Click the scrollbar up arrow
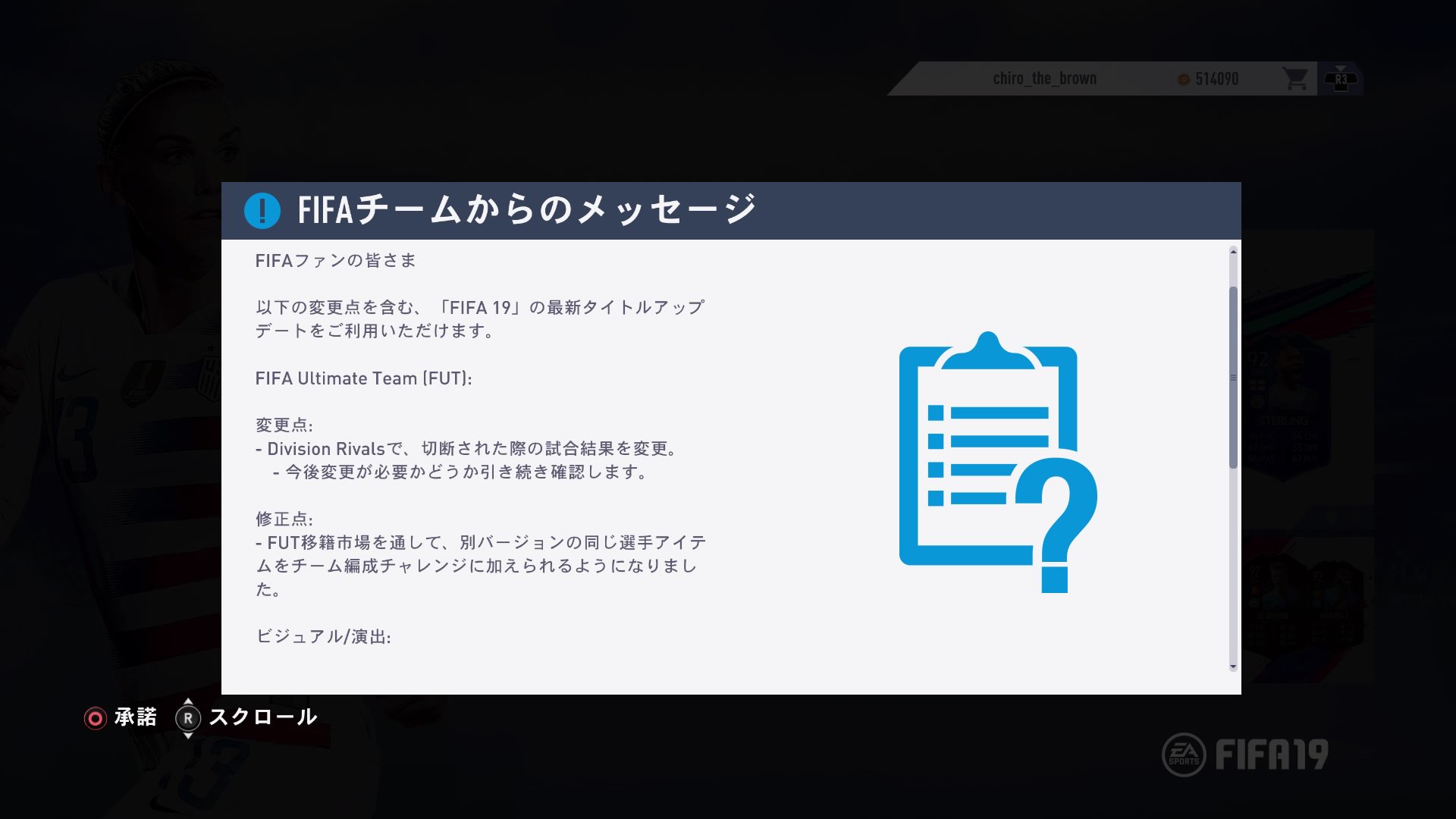 coord(1233,252)
